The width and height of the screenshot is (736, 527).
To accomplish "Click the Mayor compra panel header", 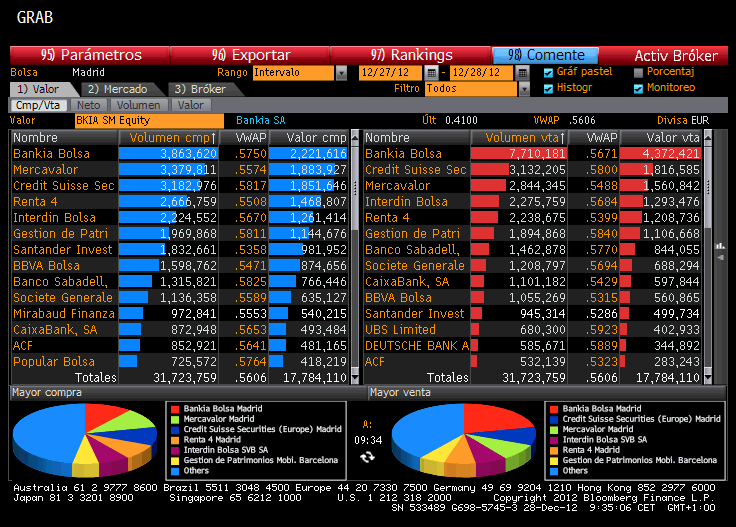I will [x=188, y=392].
